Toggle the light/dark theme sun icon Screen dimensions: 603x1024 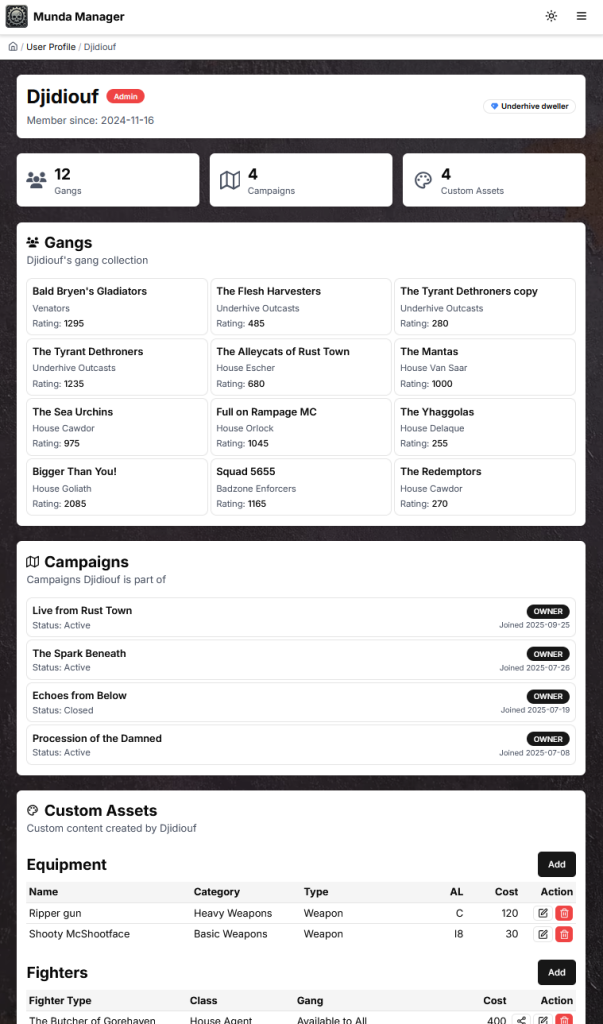click(x=551, y=16)
